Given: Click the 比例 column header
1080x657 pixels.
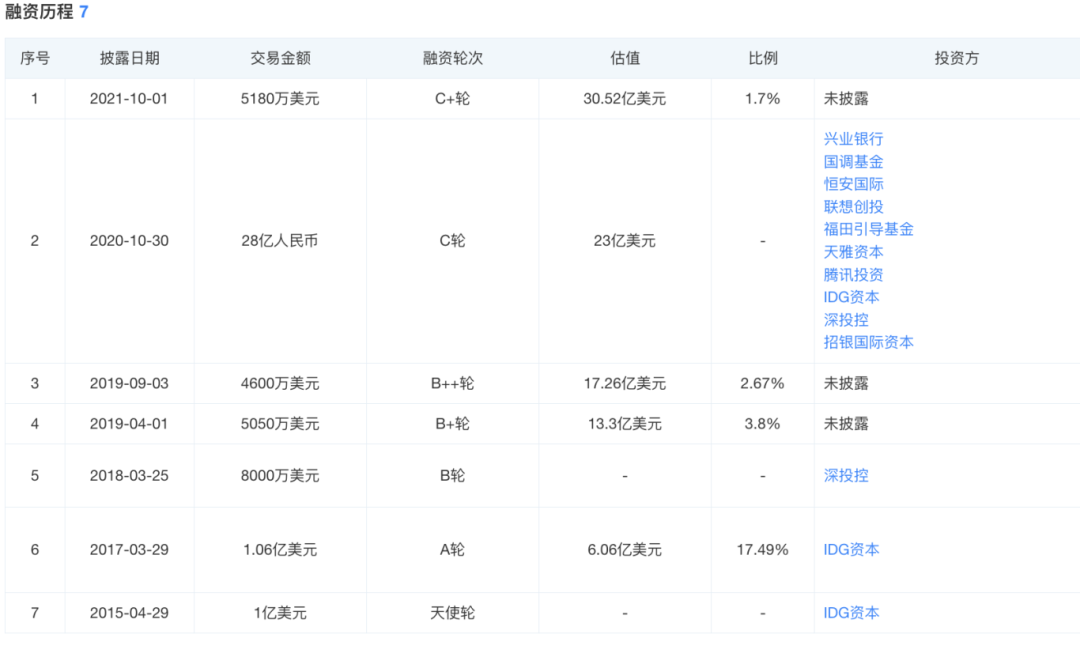Looking at the screenshot, I should point(762,58).
